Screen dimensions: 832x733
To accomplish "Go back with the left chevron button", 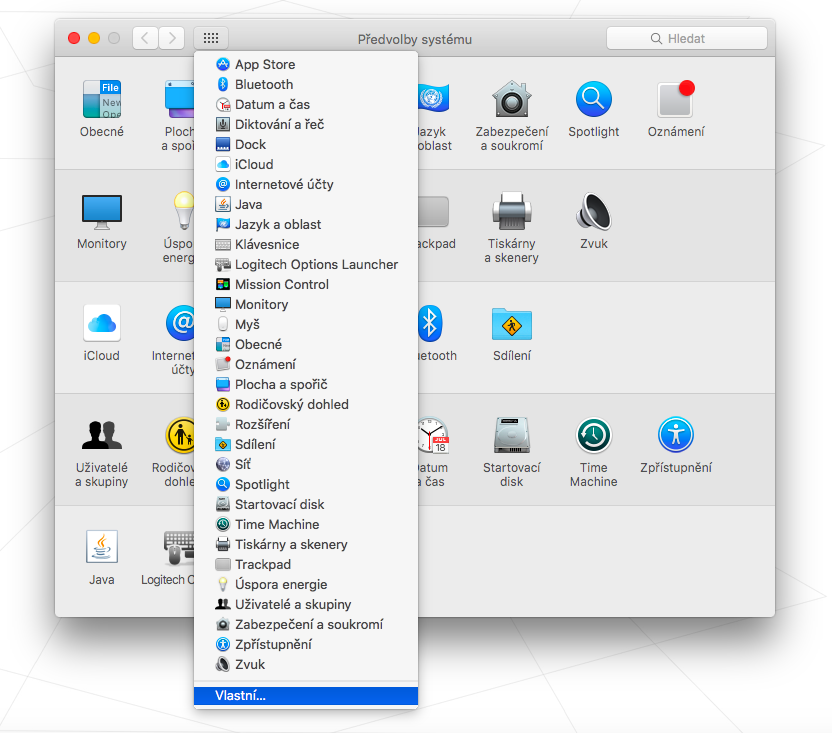I will point(145,38).
